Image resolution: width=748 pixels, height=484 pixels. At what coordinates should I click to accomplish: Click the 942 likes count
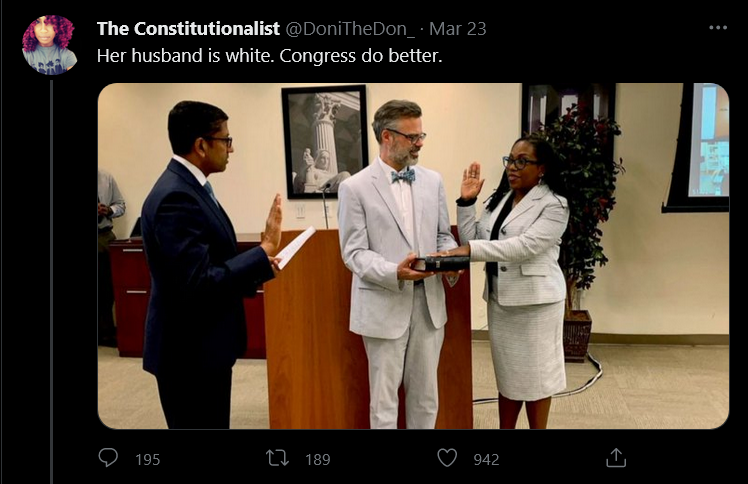click(486, 459)
